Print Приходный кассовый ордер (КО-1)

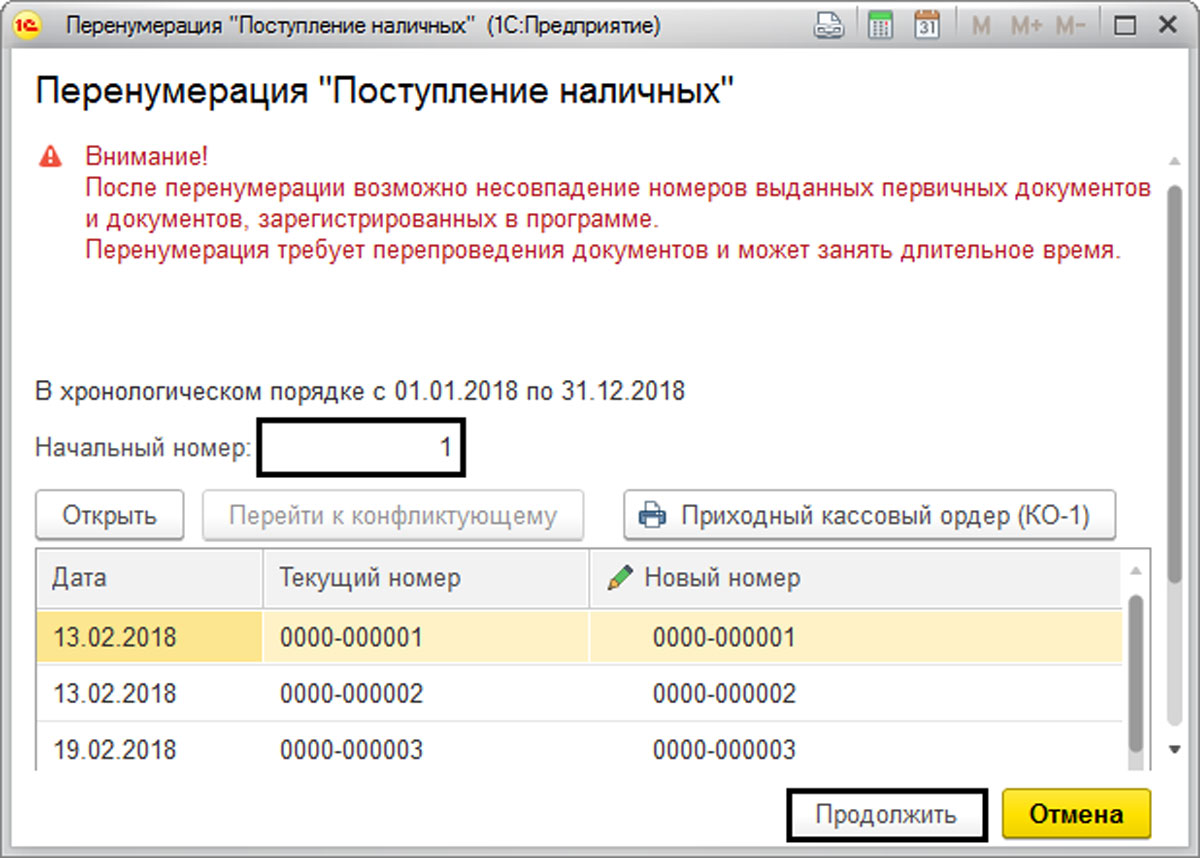tap(869, 516)
